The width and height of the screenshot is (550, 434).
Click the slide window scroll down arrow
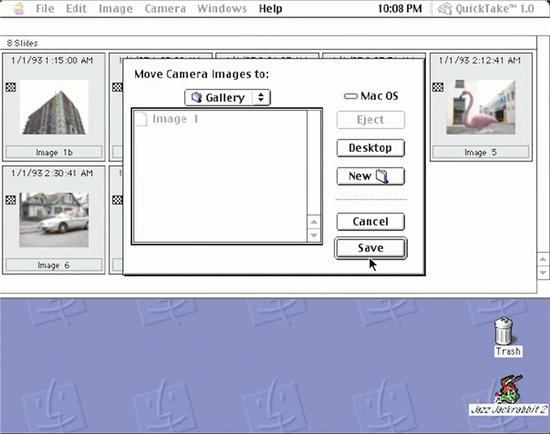[543, 272]
